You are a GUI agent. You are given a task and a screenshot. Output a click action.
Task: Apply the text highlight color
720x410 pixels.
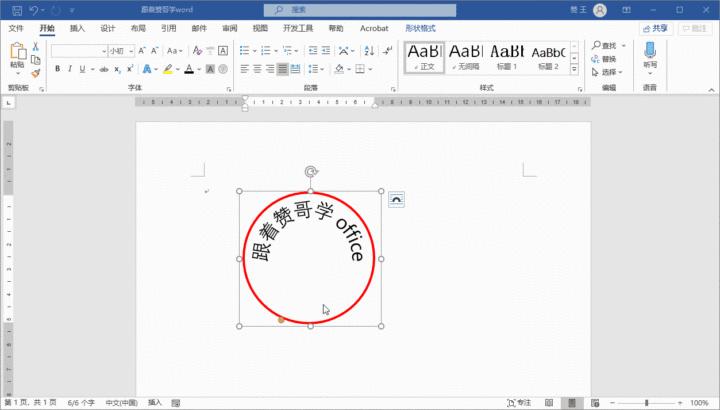pyautogui.click(x=168, y=69)
